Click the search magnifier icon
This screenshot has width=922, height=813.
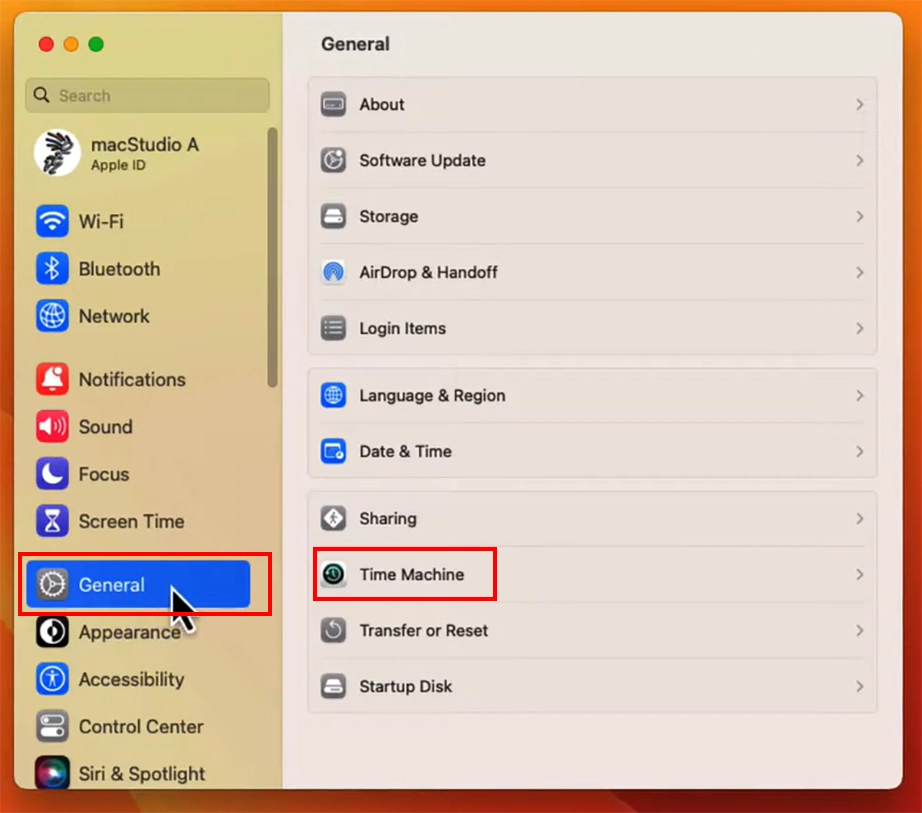[41, 95]
